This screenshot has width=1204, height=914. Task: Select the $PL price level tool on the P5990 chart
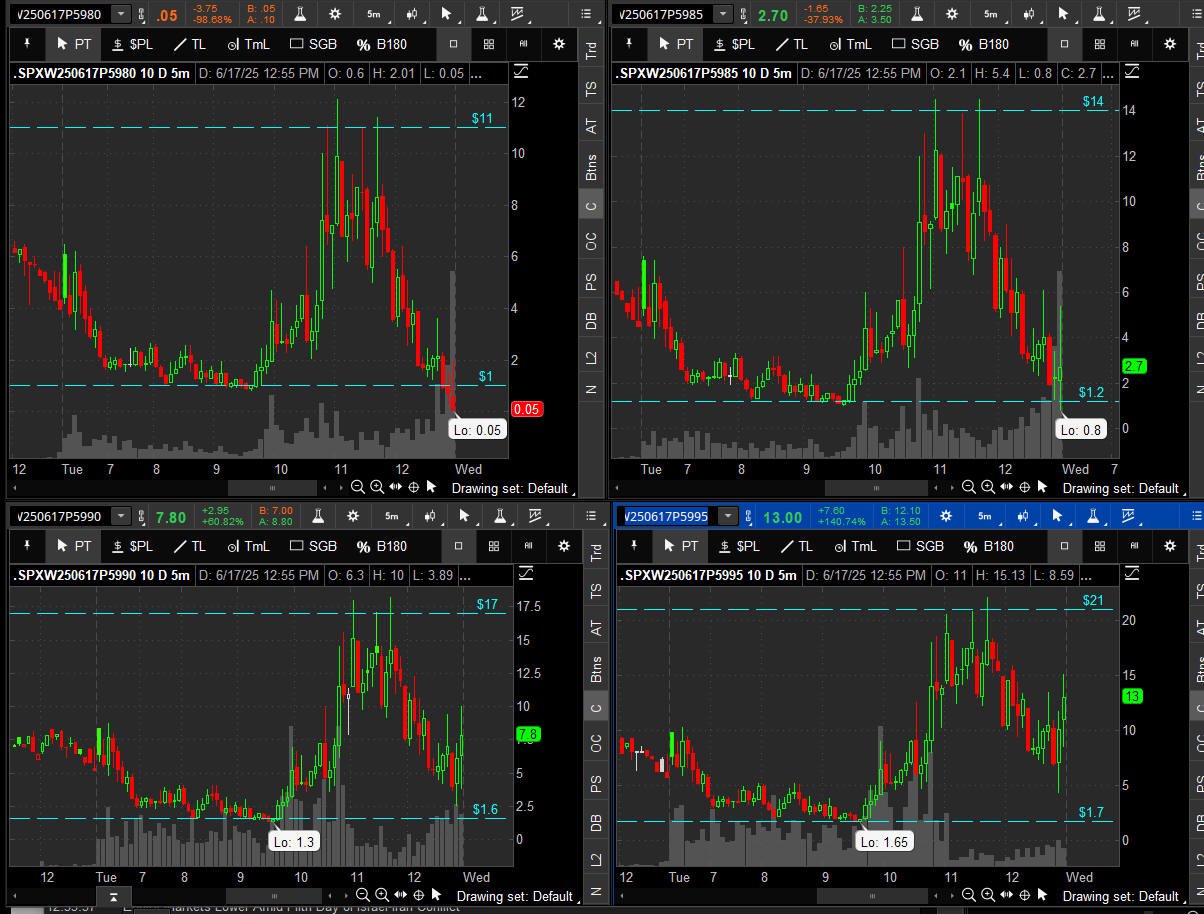pyautogui.click(x=133, y=546)
